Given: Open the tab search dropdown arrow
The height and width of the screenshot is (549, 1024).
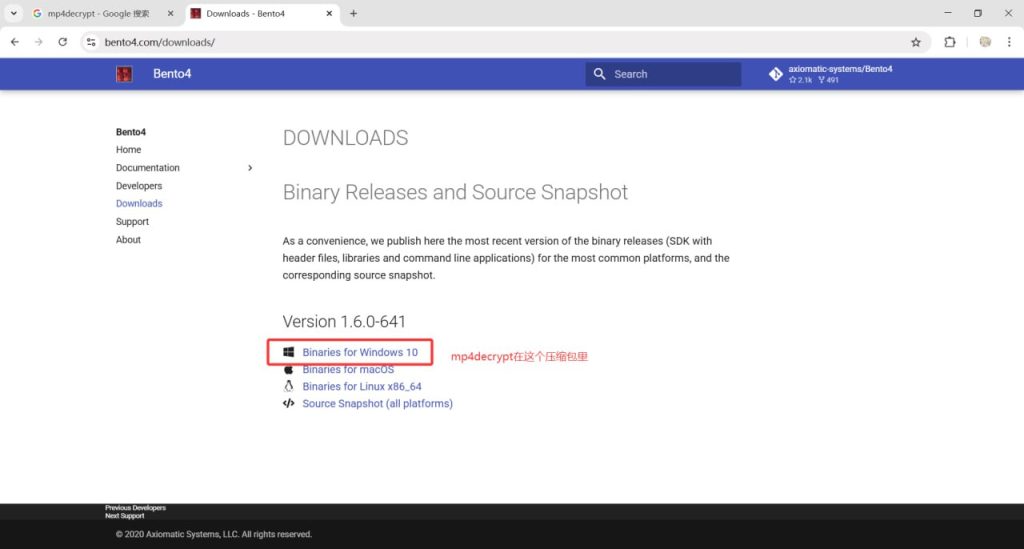Looking at the screenshot, I should (13, 13).
